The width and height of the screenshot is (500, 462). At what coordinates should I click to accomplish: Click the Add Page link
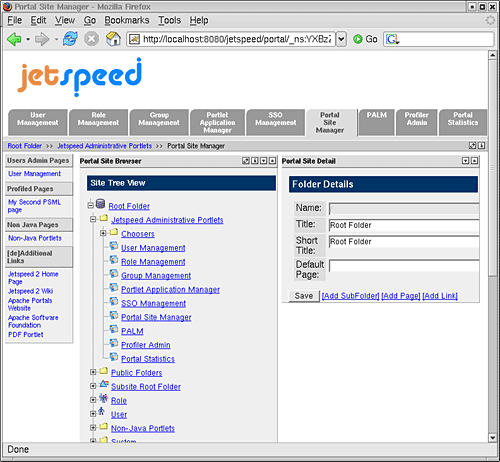pos(401,296)
